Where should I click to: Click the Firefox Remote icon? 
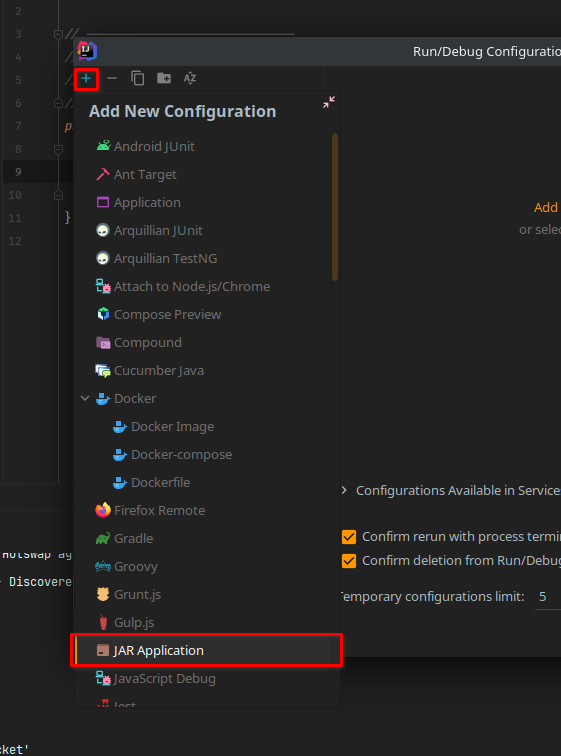tap(103, 510)
